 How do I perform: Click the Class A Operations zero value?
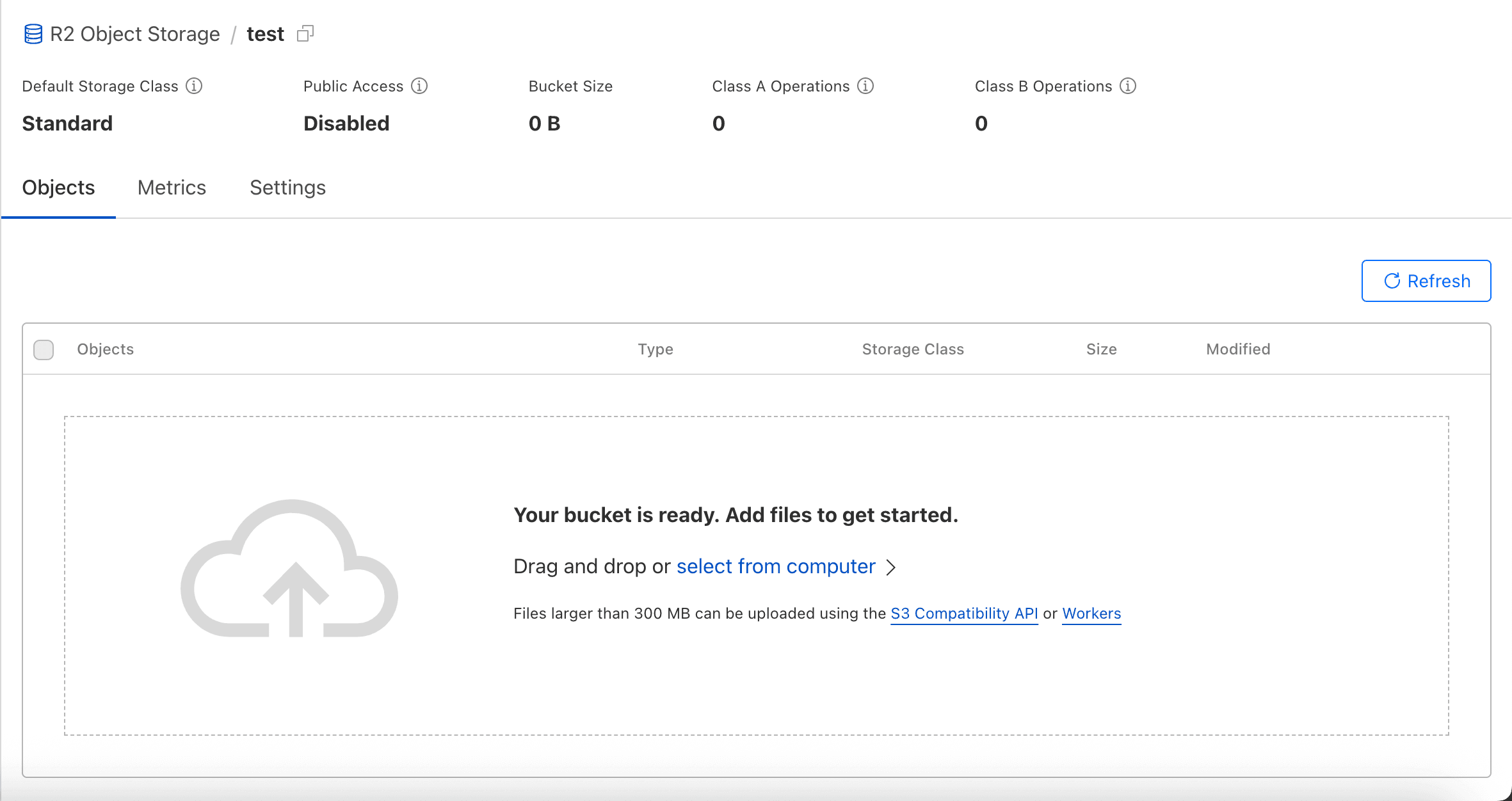click(719, 123)
